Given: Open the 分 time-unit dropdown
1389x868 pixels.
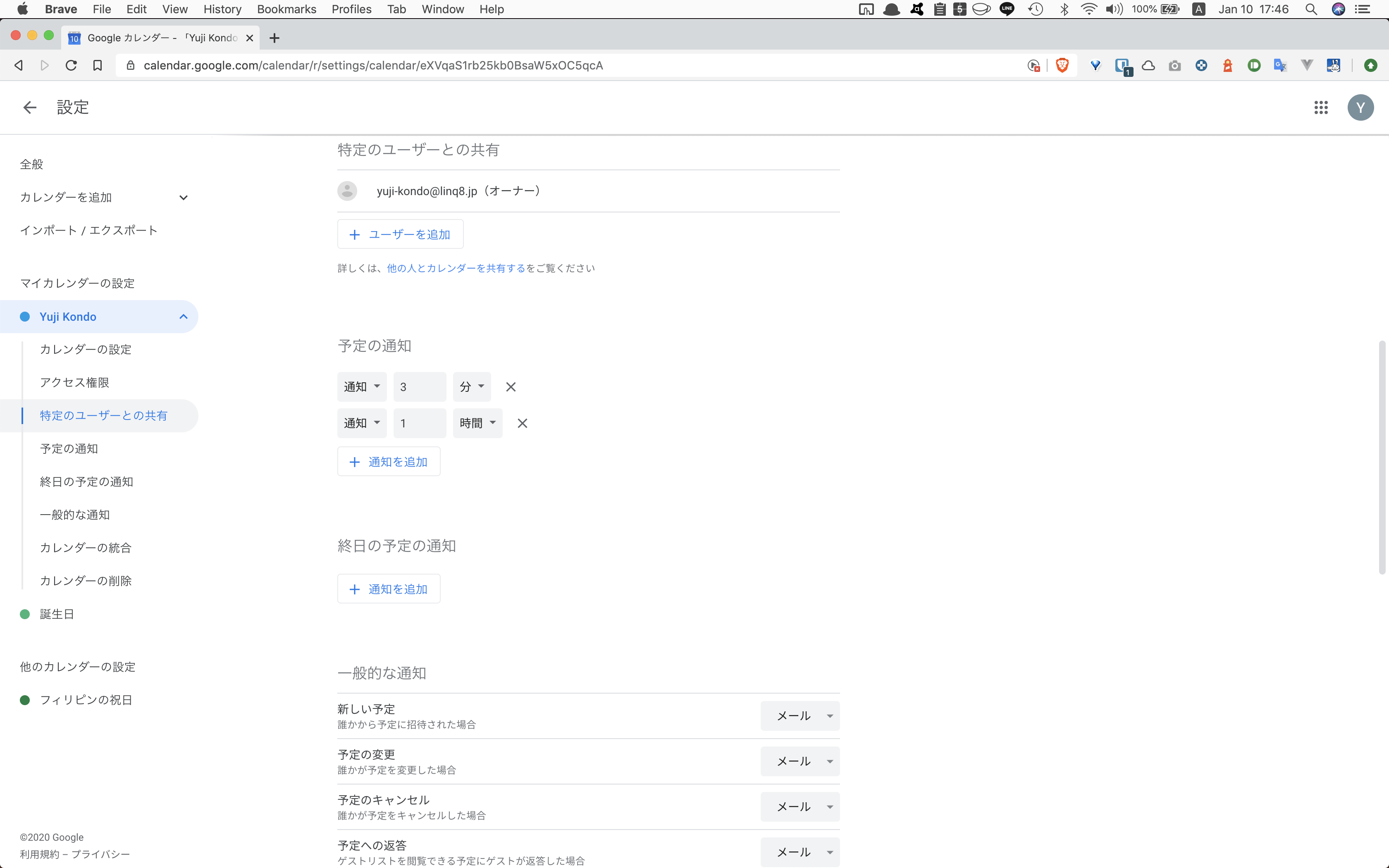Looking at the screenshot, I should pyautogui.click(x=472, y=386).
